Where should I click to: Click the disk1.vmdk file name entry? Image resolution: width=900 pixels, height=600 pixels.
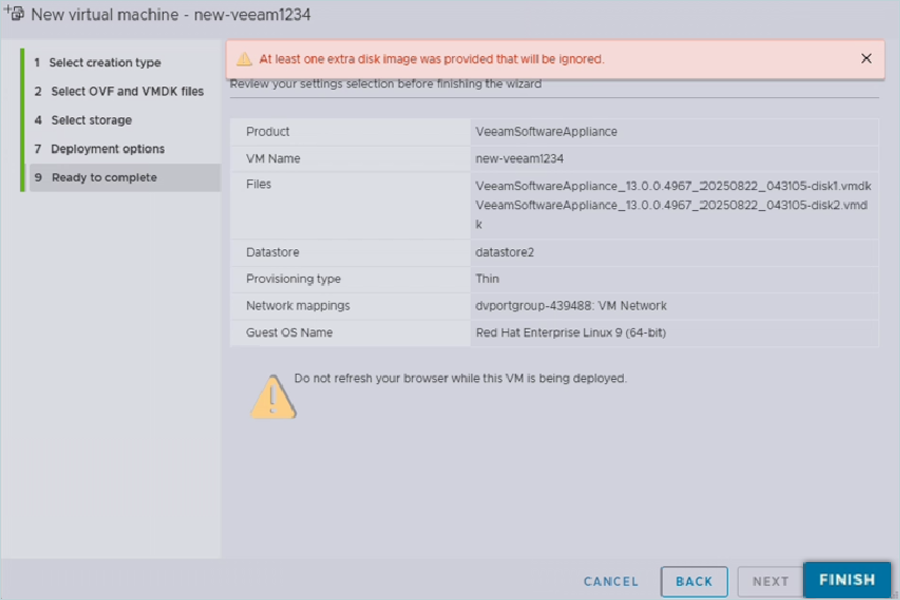(x=673, y=186)
